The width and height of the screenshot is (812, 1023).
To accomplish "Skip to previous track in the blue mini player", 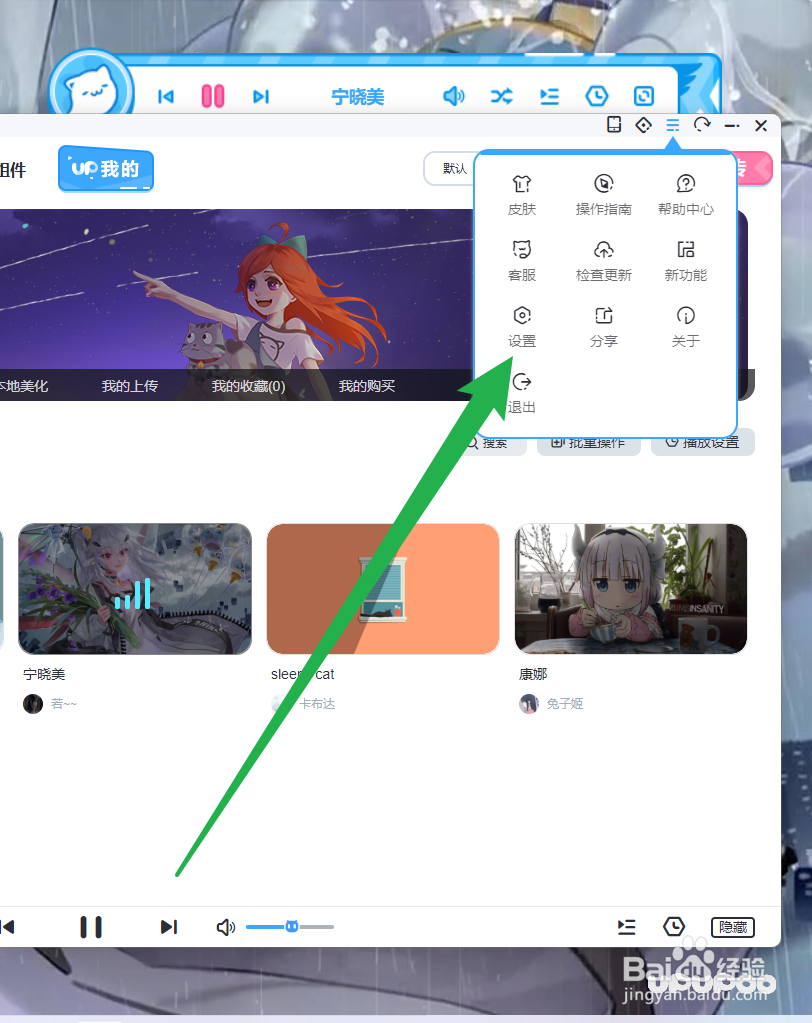I will pyautogui.click(x=166, y=97).
